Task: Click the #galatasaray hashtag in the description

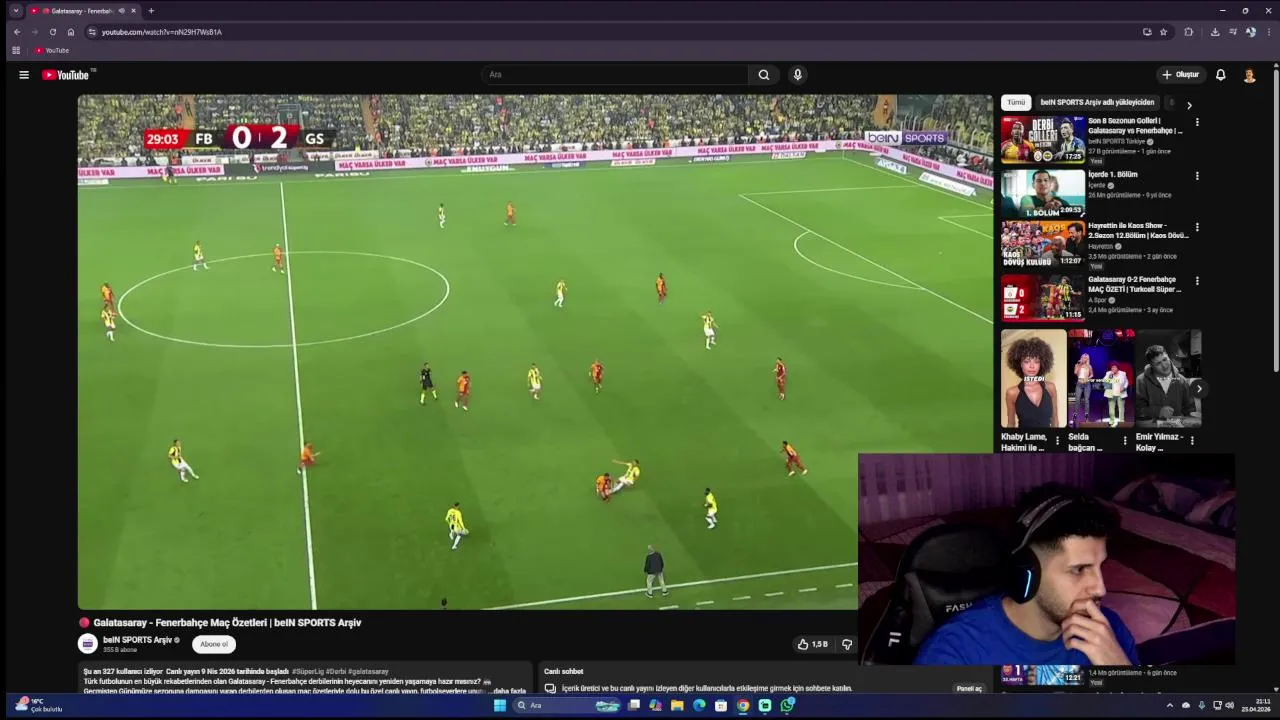Action: 368,672
